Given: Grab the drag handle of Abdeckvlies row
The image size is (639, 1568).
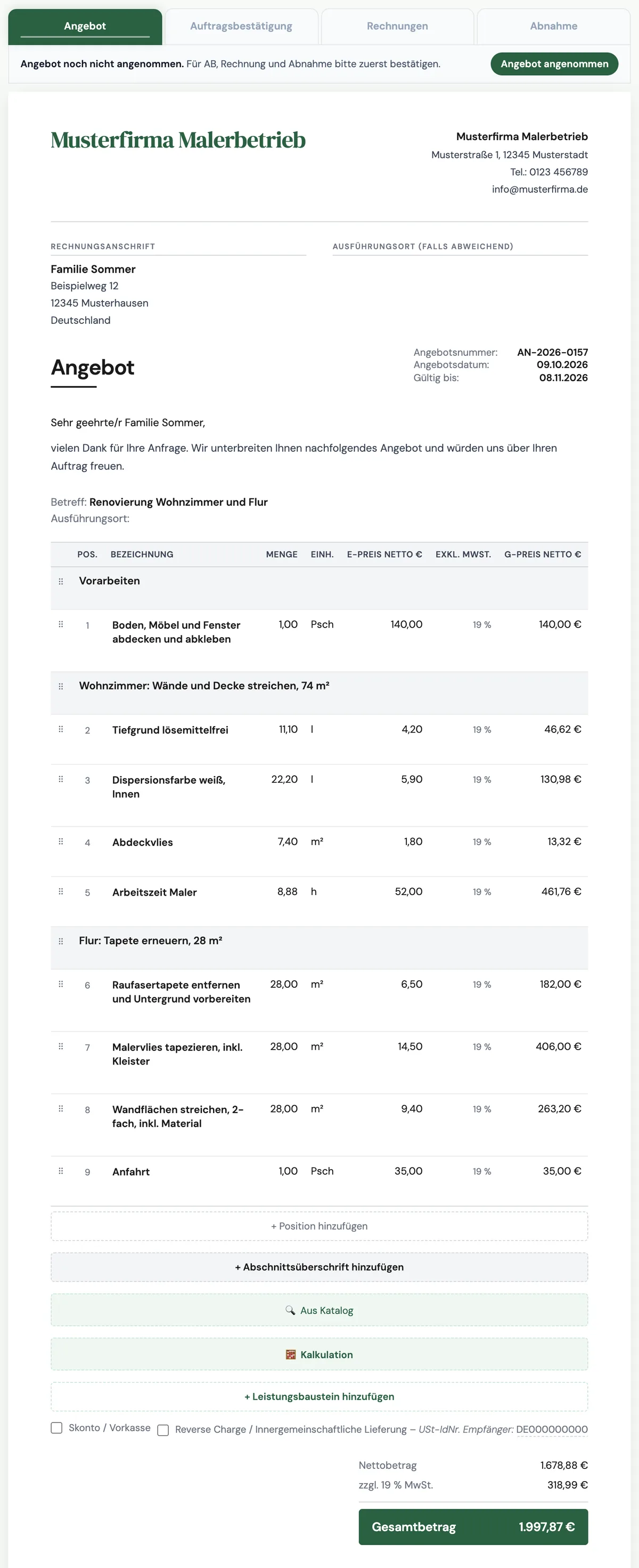Looking at the screenshot, I should 61,841.
